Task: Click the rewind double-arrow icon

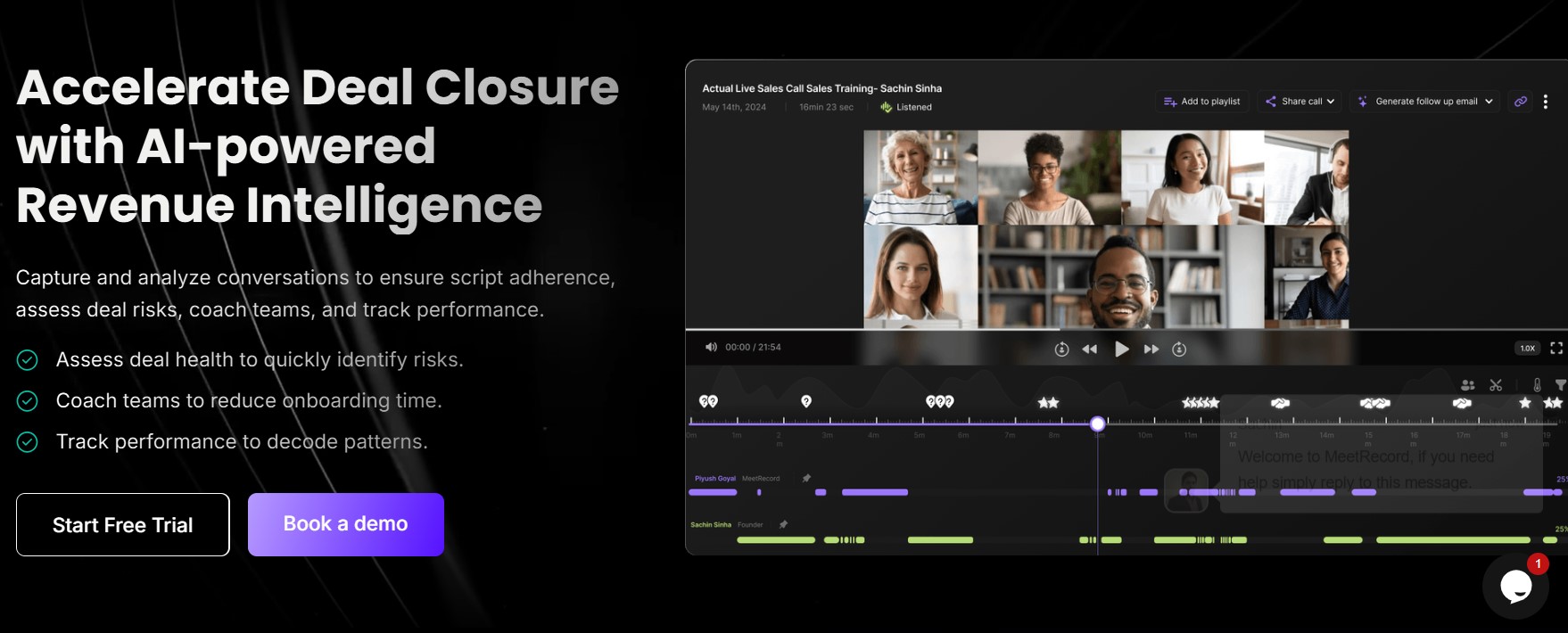Action: pos(1089,349)
